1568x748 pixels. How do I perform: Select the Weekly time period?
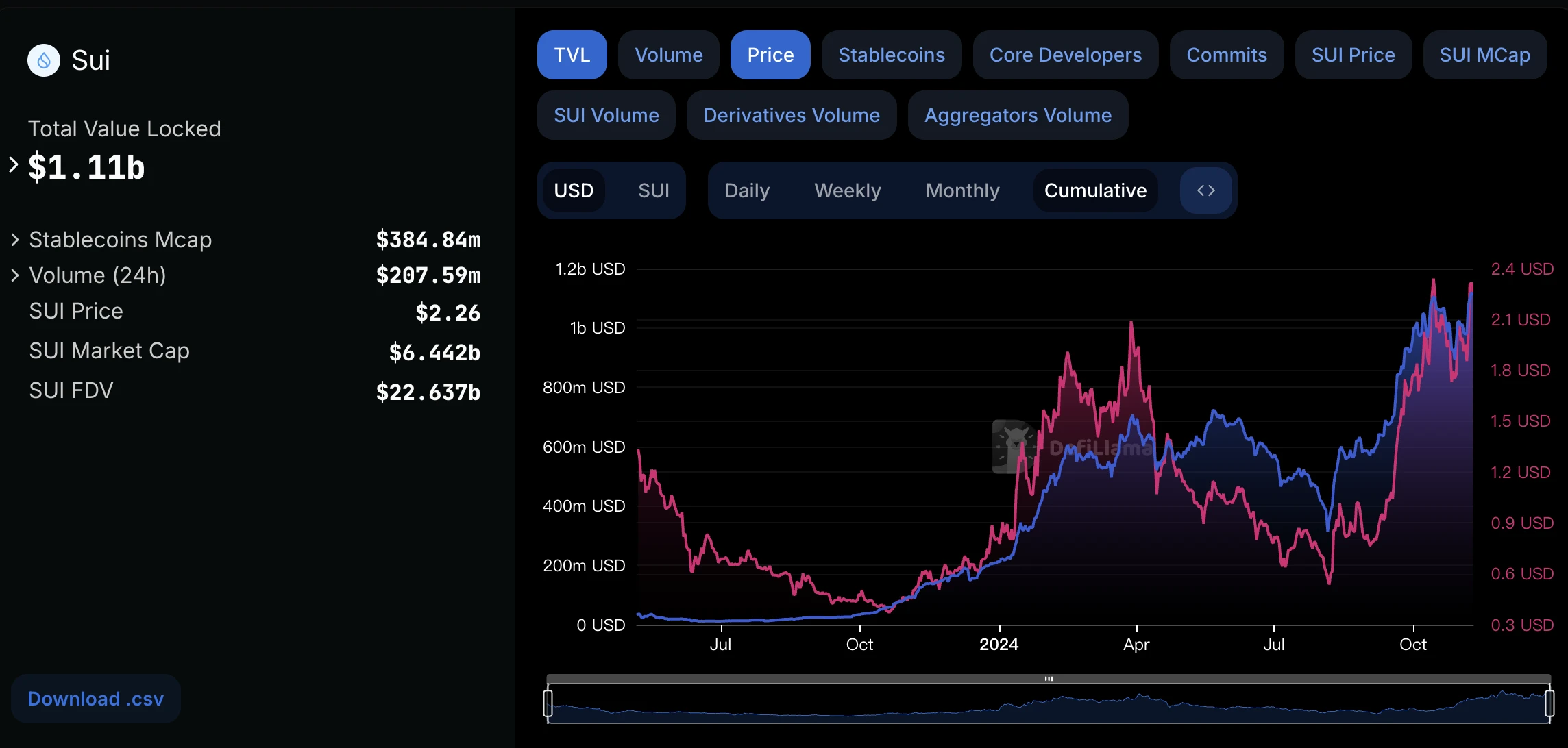pyautogui.click(x=849, y=189)
